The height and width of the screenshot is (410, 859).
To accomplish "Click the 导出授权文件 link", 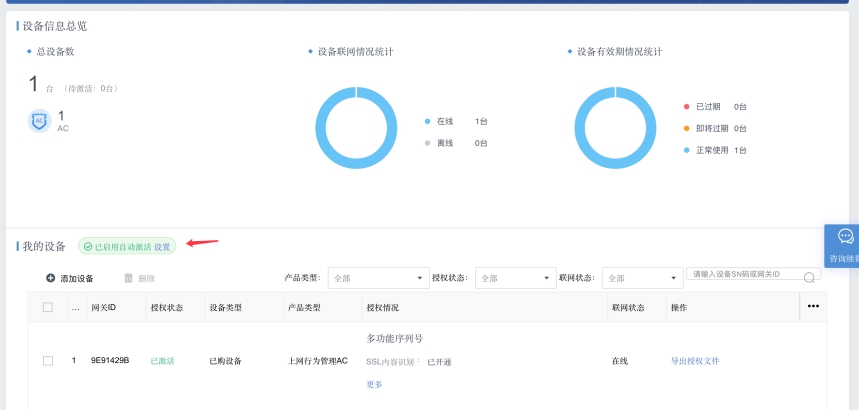I will pos(695,360).
